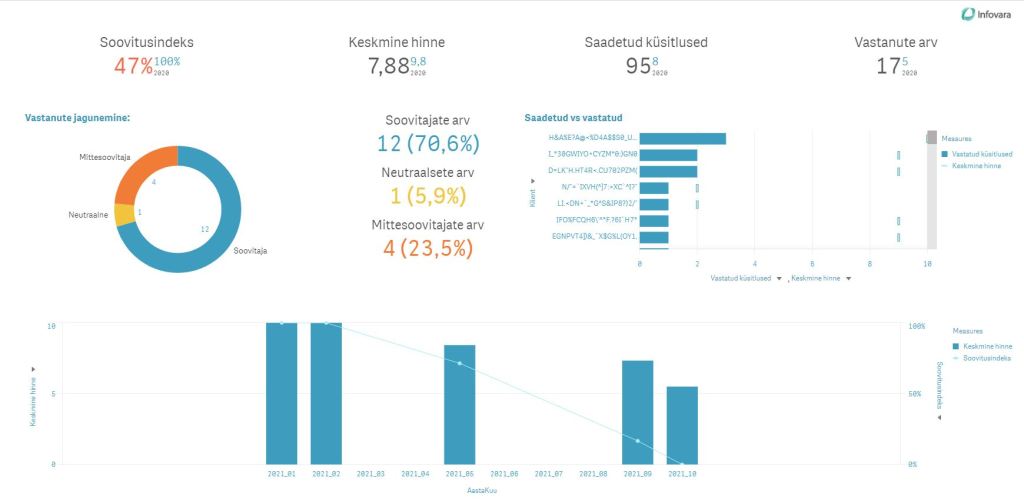The image size is (1024, 501).
Task: Click the 2021_09 month label
Action: pyautogui.click(x=637, y=473)
